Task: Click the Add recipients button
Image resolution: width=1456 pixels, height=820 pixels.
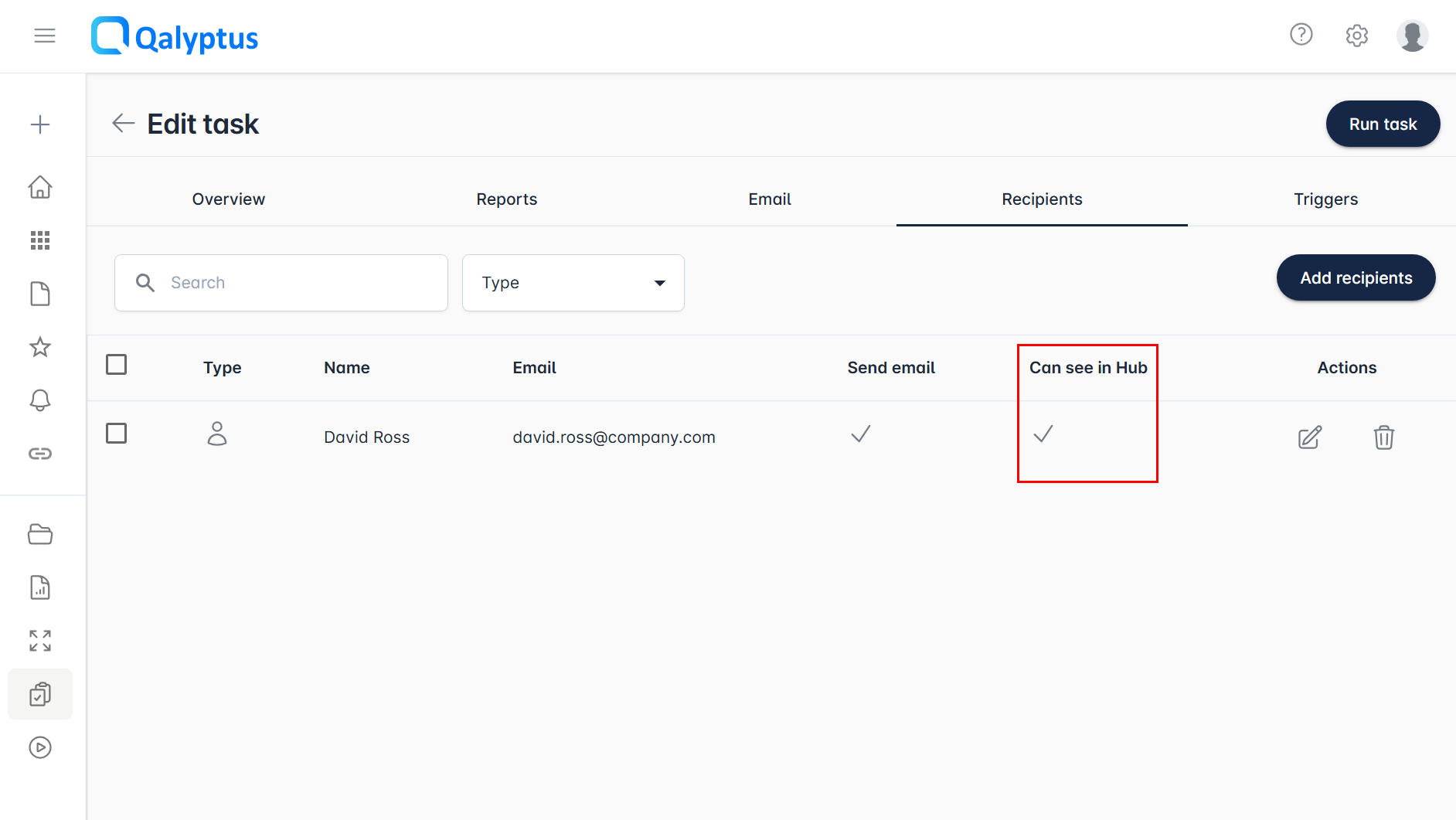Action: click(1356, 278)
